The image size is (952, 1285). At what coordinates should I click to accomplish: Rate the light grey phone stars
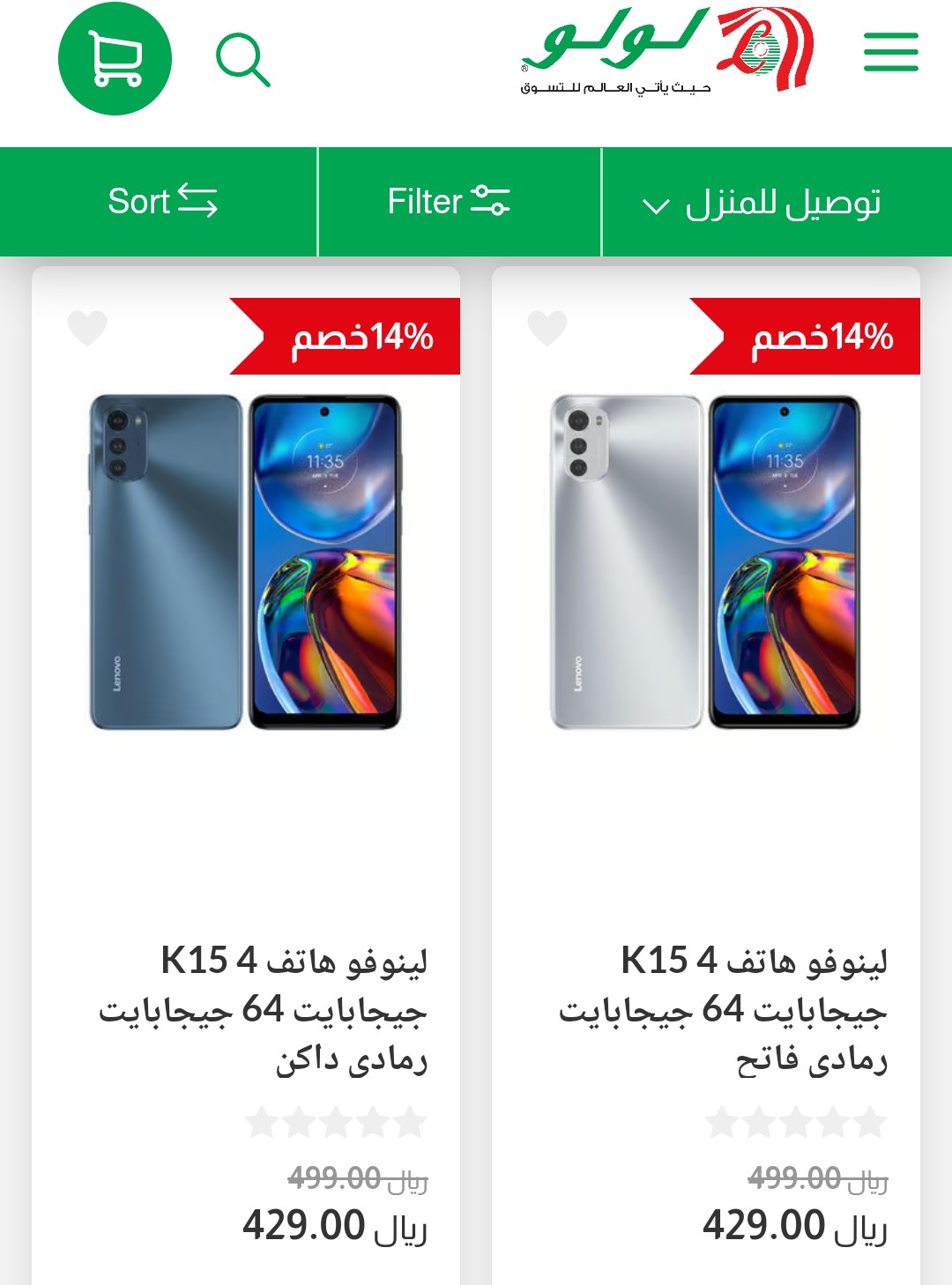tap(796, 1123)
